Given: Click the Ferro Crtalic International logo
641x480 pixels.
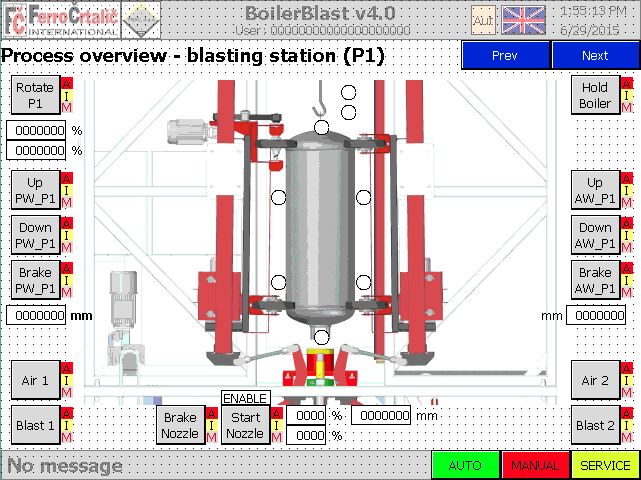Looking at the screenshot, I should 61,20.
